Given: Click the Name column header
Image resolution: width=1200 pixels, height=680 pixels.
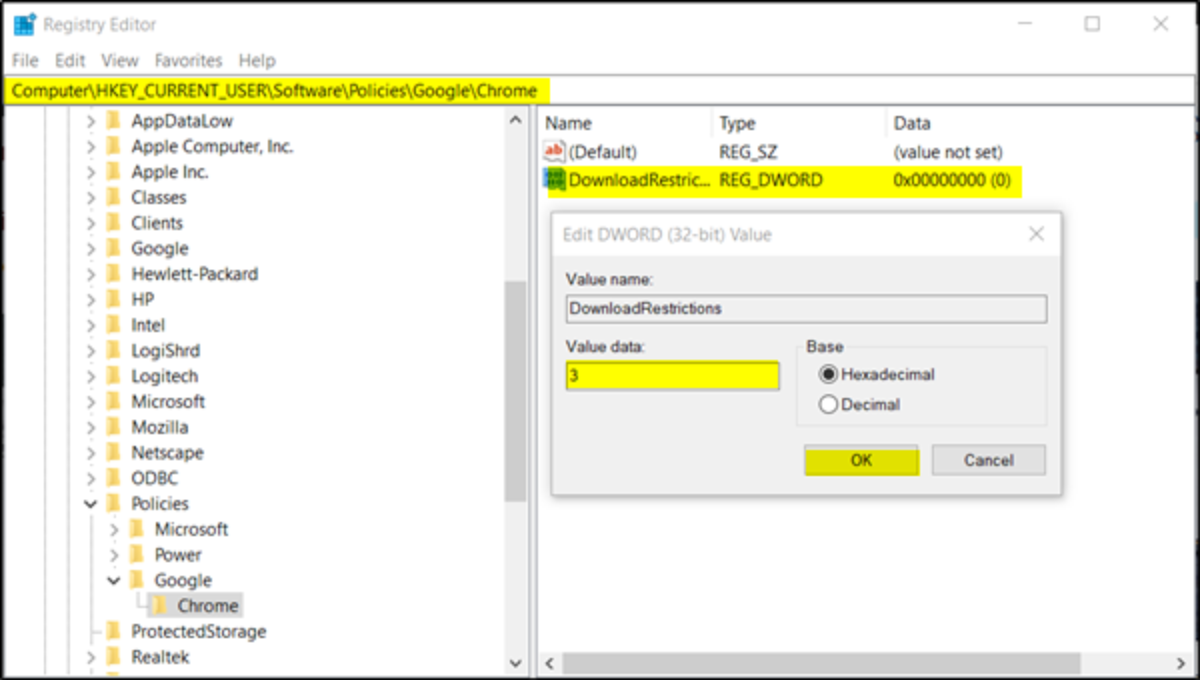Looking at the screenshot, I should click(x=627, y=124).
